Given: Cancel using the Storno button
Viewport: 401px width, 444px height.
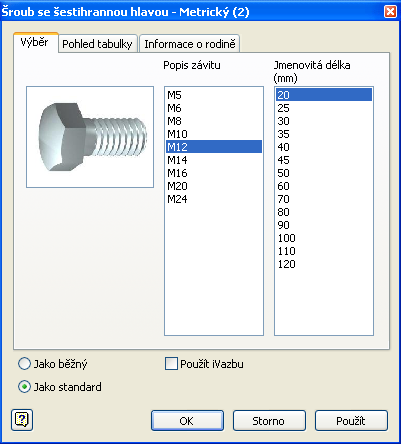Looking at the screenshot, I should click(x=269, y=421).
